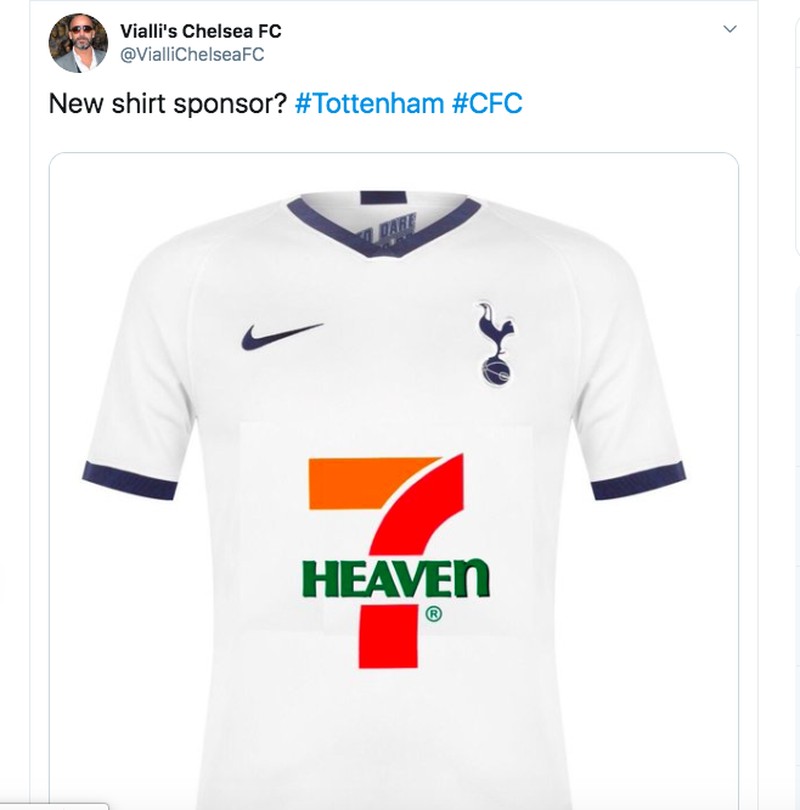Open the tweet options chevron menu

730,29
